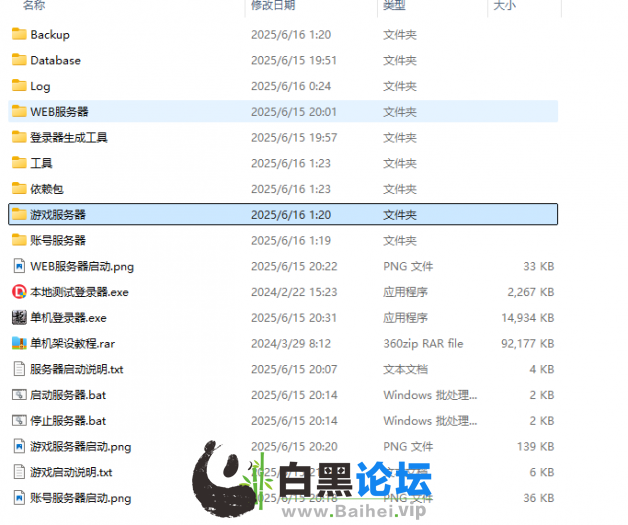The height and width of the screenshot is (525, 628).
Task: Click the 2025/6/15 20:31 date cell
Action: [294, 318]
